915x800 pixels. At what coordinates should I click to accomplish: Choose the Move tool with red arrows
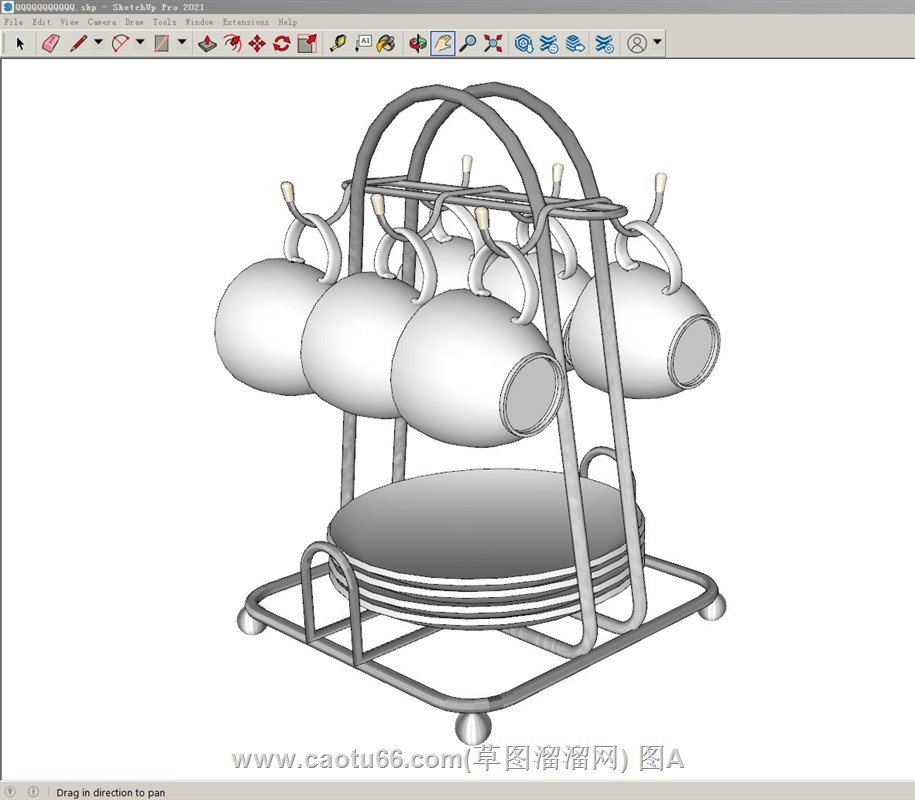click(x=257, y=44)
